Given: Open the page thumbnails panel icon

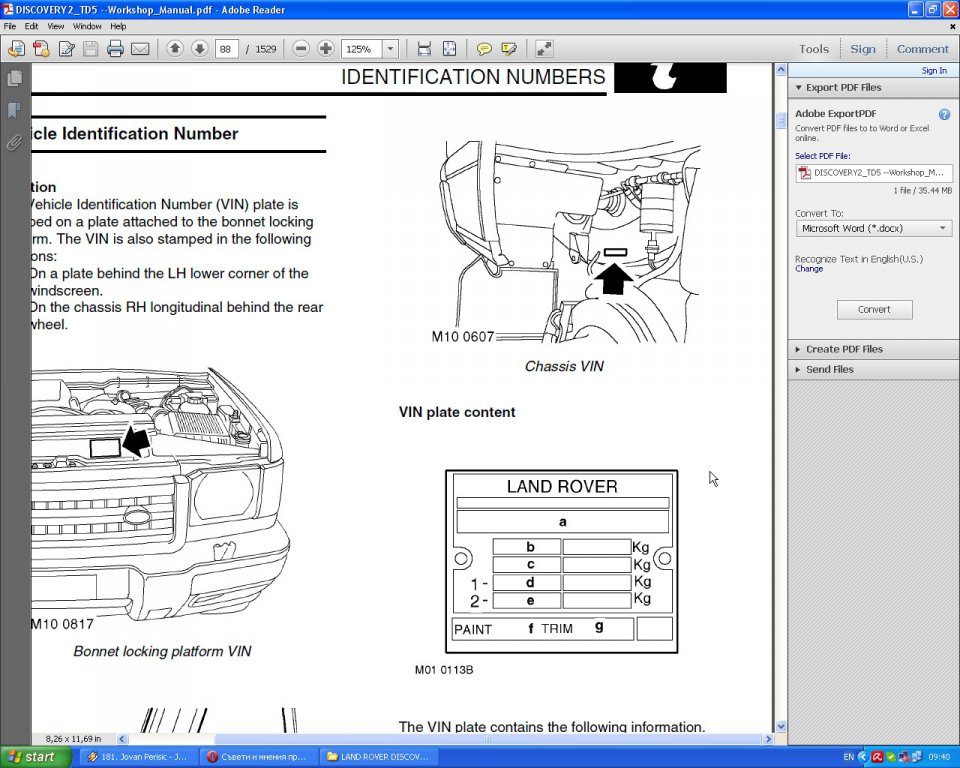Looking at the screenshot, I should [x=15, y=78].
